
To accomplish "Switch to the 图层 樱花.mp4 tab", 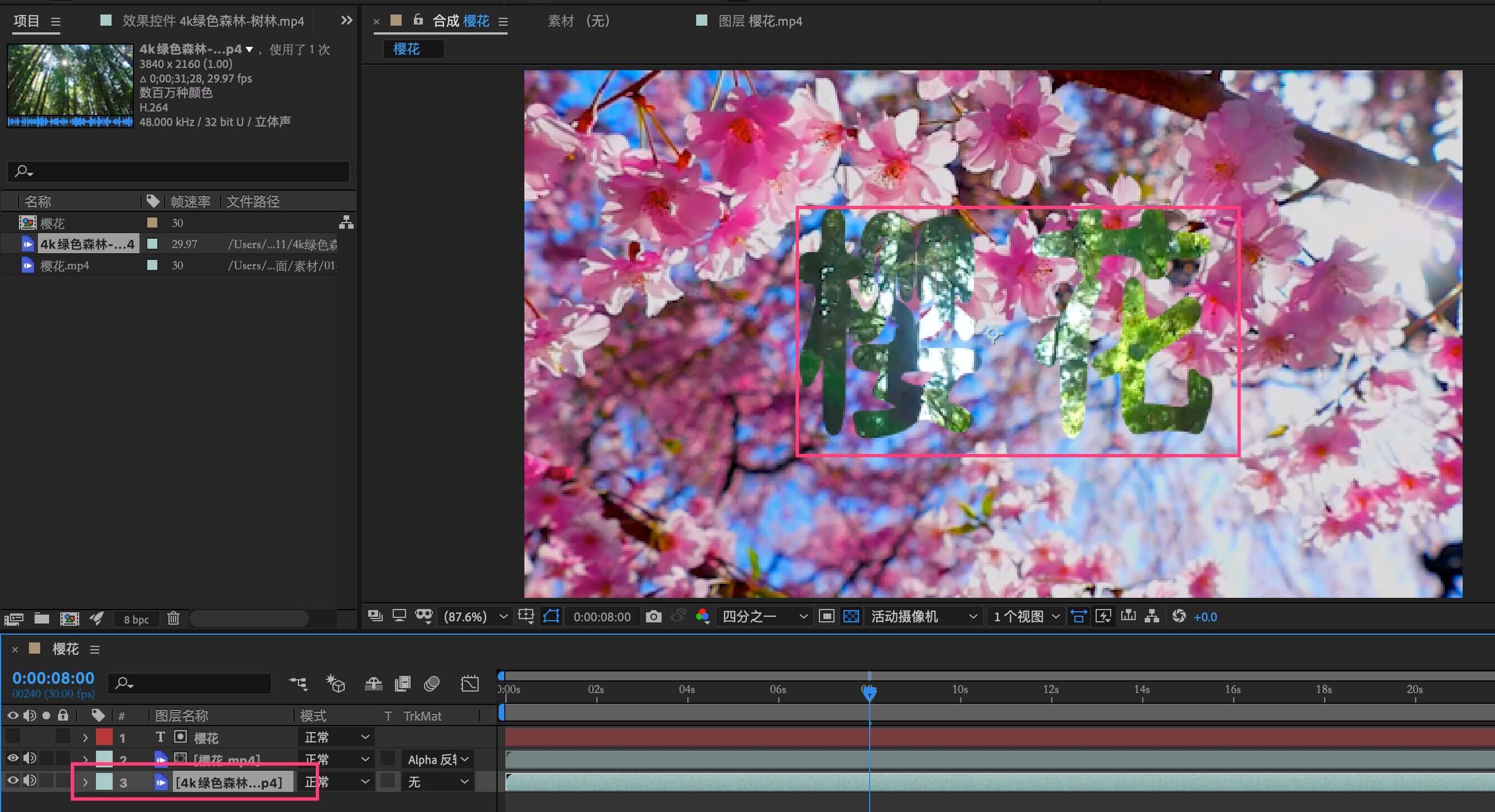I will (759, 22).
